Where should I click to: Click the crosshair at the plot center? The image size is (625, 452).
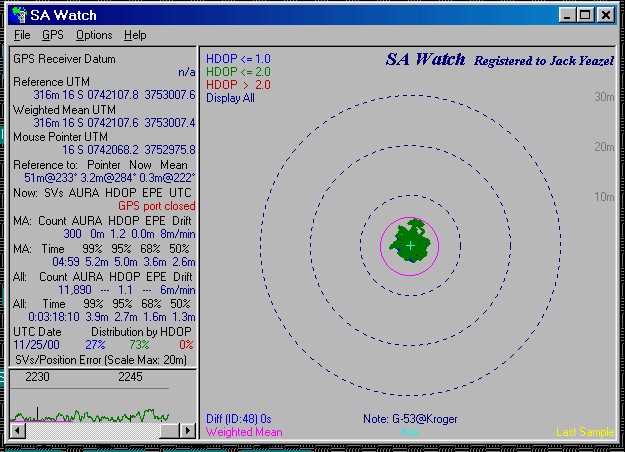pyautogui.click(x=410, y=245)
